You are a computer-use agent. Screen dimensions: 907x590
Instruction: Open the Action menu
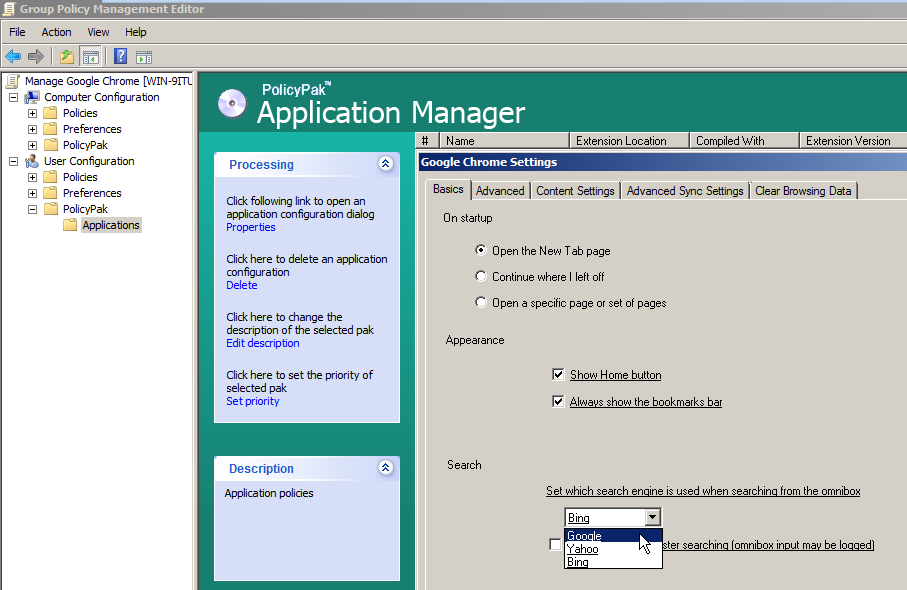pyautogui.click(x=56, y=32)
